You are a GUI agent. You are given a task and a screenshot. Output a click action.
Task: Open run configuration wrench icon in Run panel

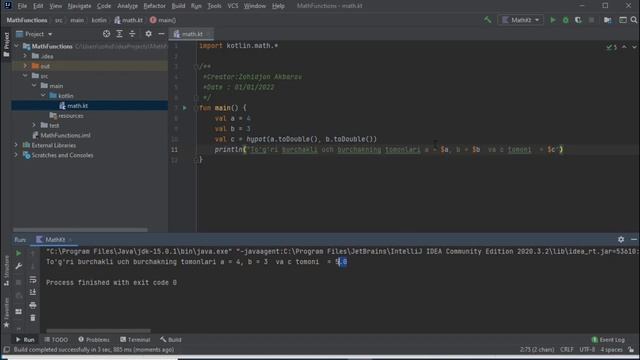tap(18, 266)
